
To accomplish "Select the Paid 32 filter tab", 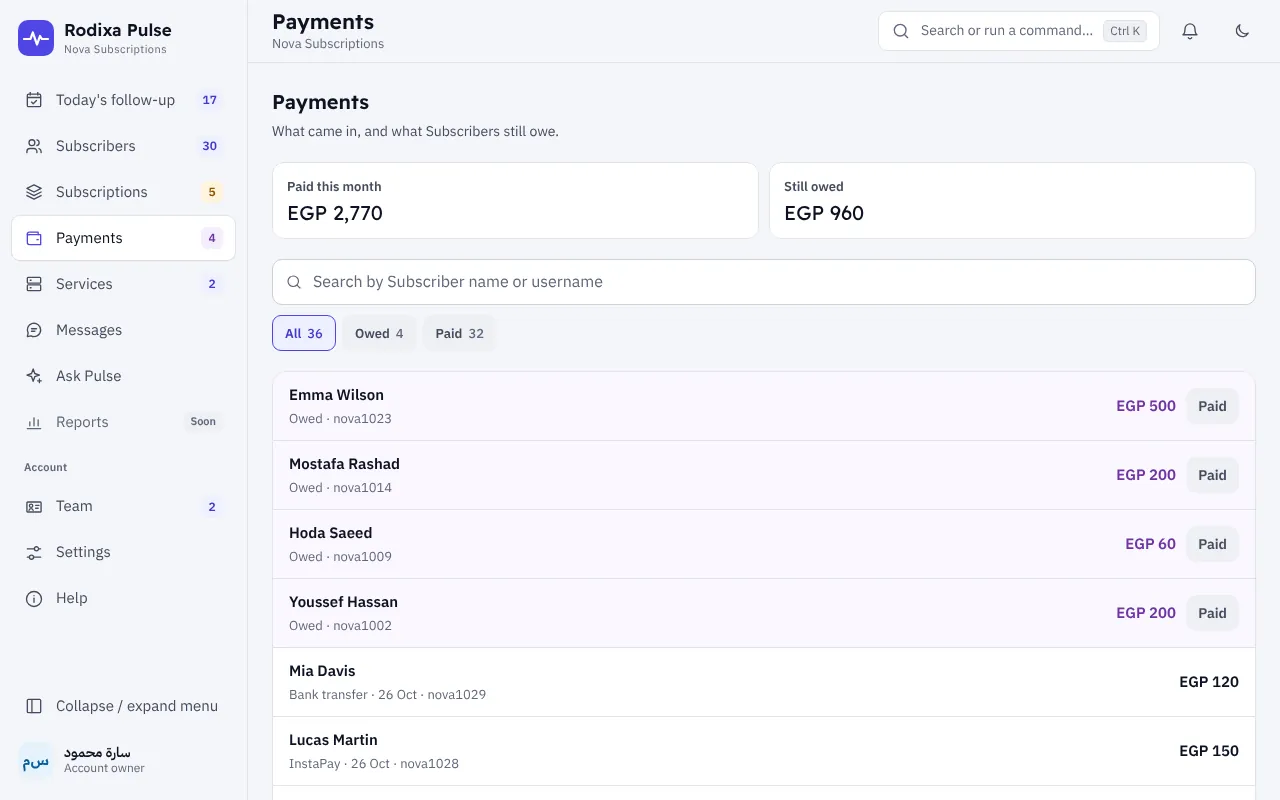I will (460, 333).
